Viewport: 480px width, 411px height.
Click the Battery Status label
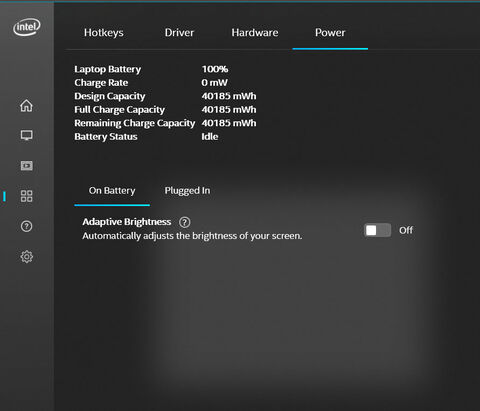point(106,137)
